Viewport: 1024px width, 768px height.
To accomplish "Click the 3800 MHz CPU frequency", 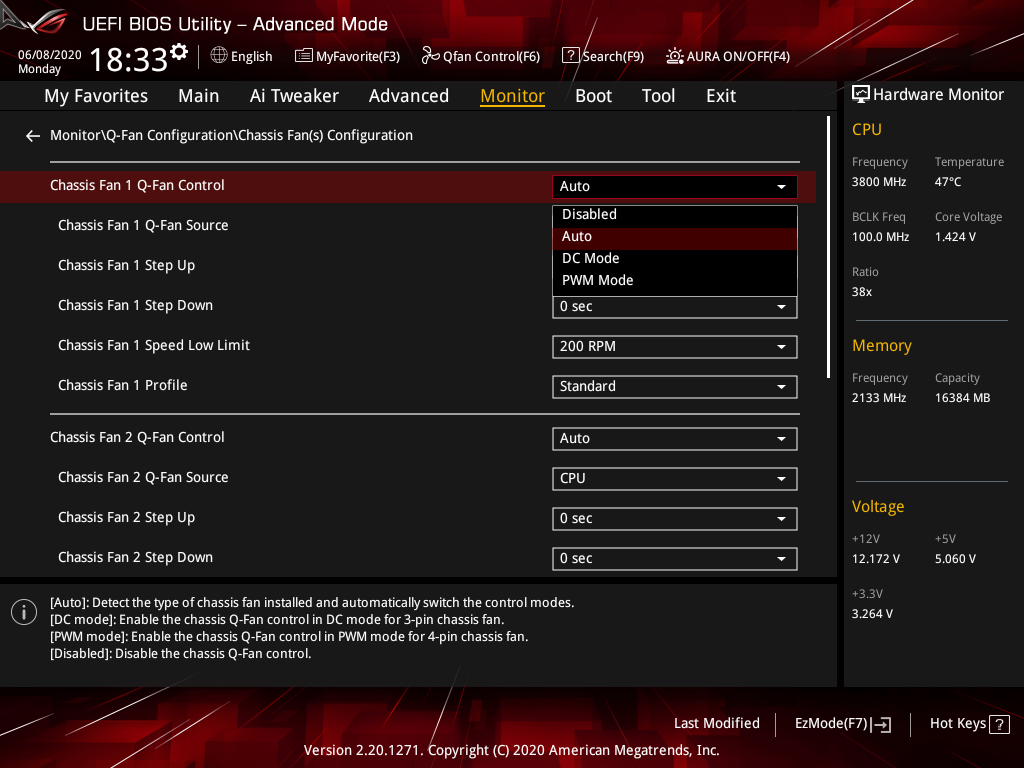I will click(x=878, y=182).
